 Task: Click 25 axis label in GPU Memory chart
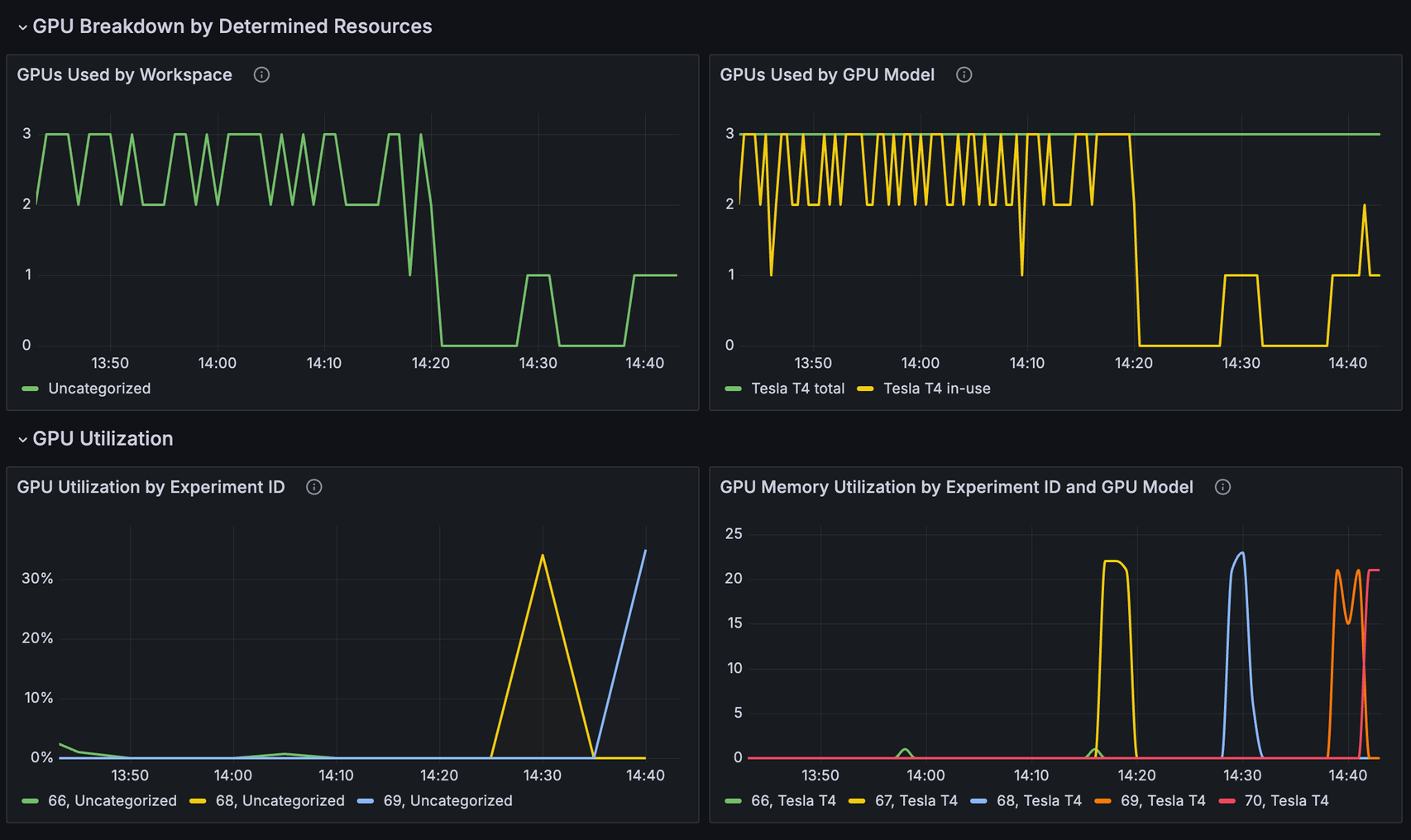pos(734,533)
